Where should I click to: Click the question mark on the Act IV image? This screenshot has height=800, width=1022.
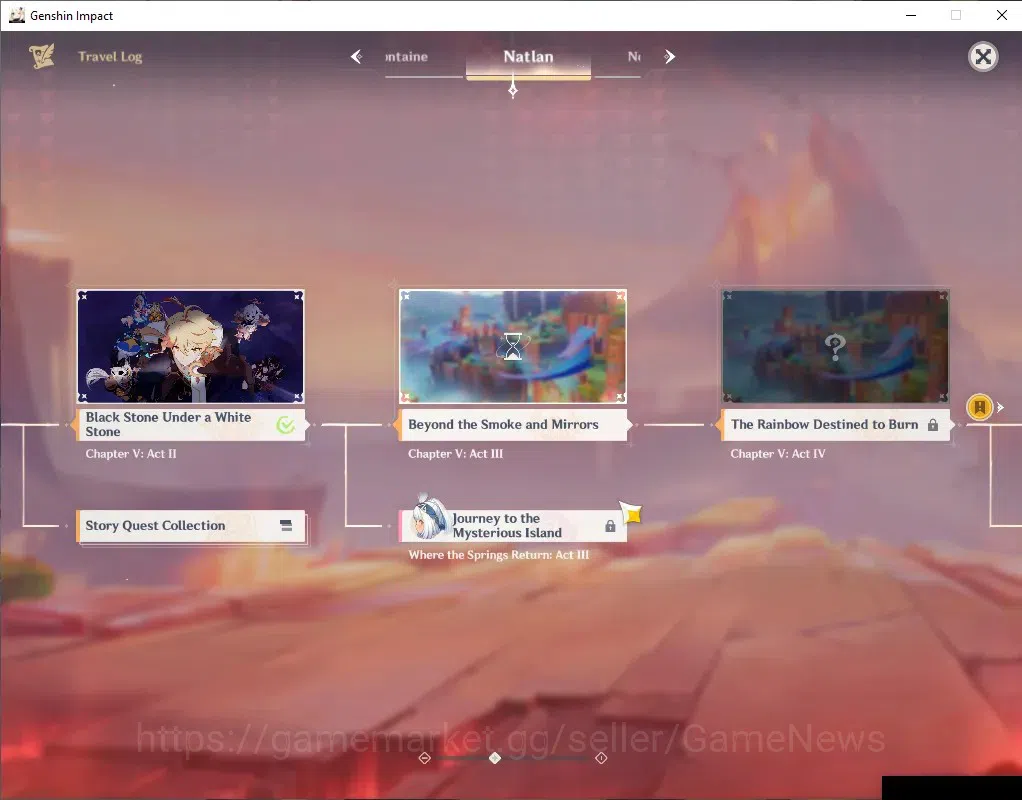pyautogui.click(x=835, y=347)
